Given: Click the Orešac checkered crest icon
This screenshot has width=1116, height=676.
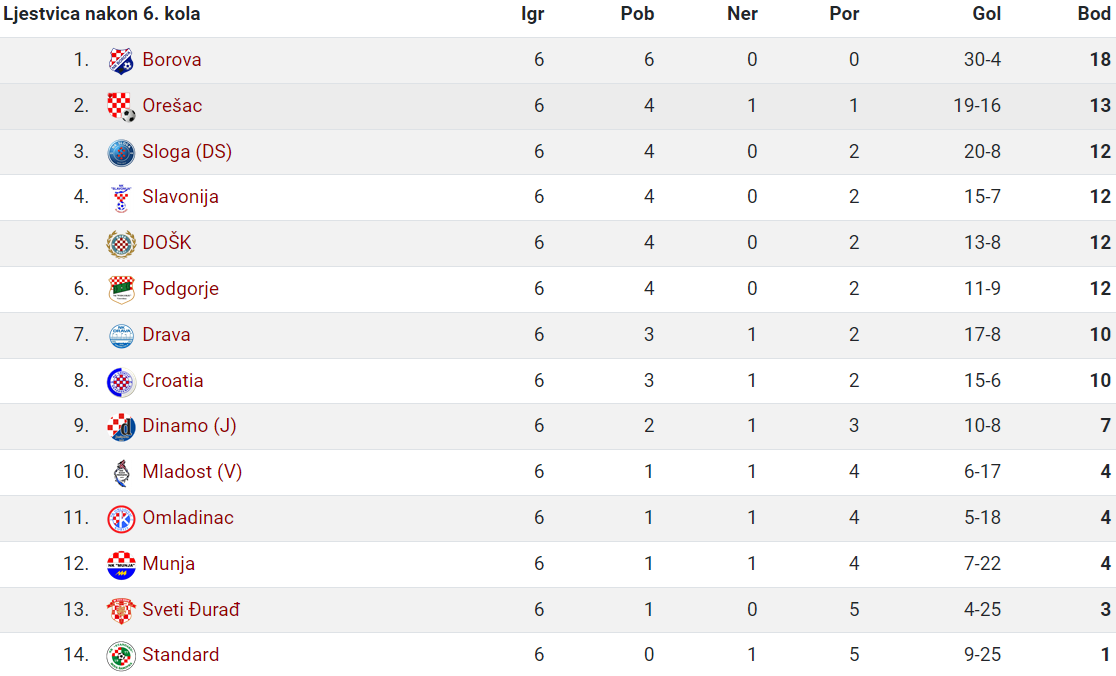Looking at the screenshot, I should (x=121, y=107).
